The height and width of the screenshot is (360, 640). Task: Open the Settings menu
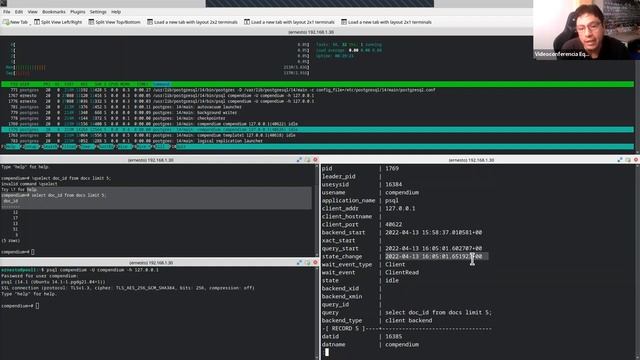tap(98, 12)
